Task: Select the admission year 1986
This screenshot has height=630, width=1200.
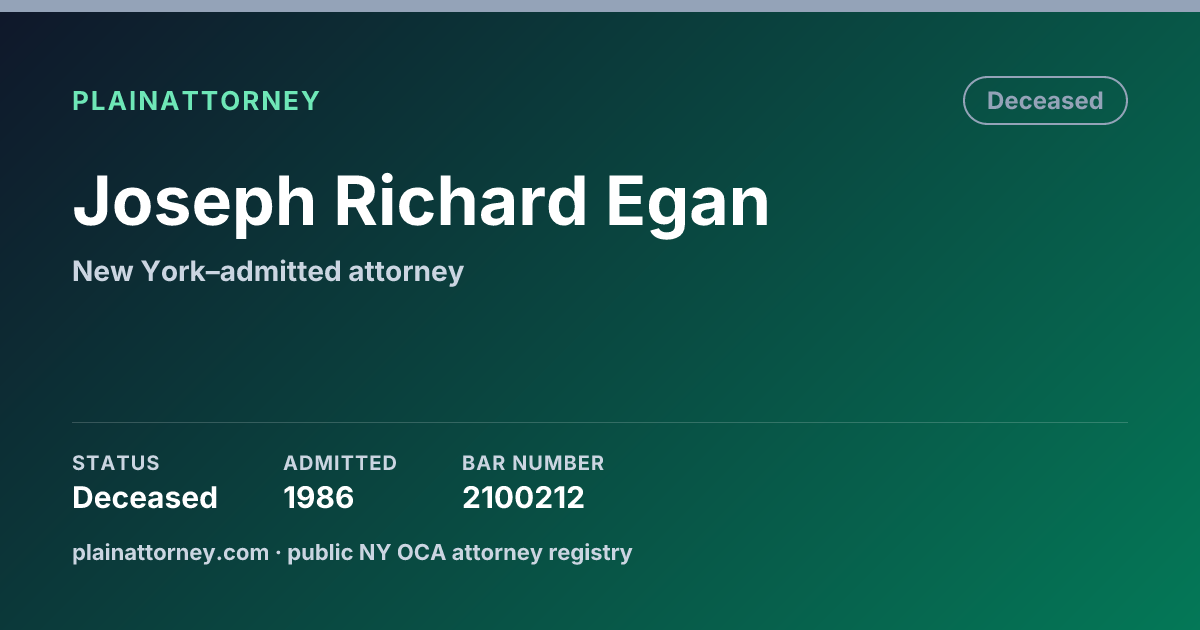Action: (x=319, y=497)
